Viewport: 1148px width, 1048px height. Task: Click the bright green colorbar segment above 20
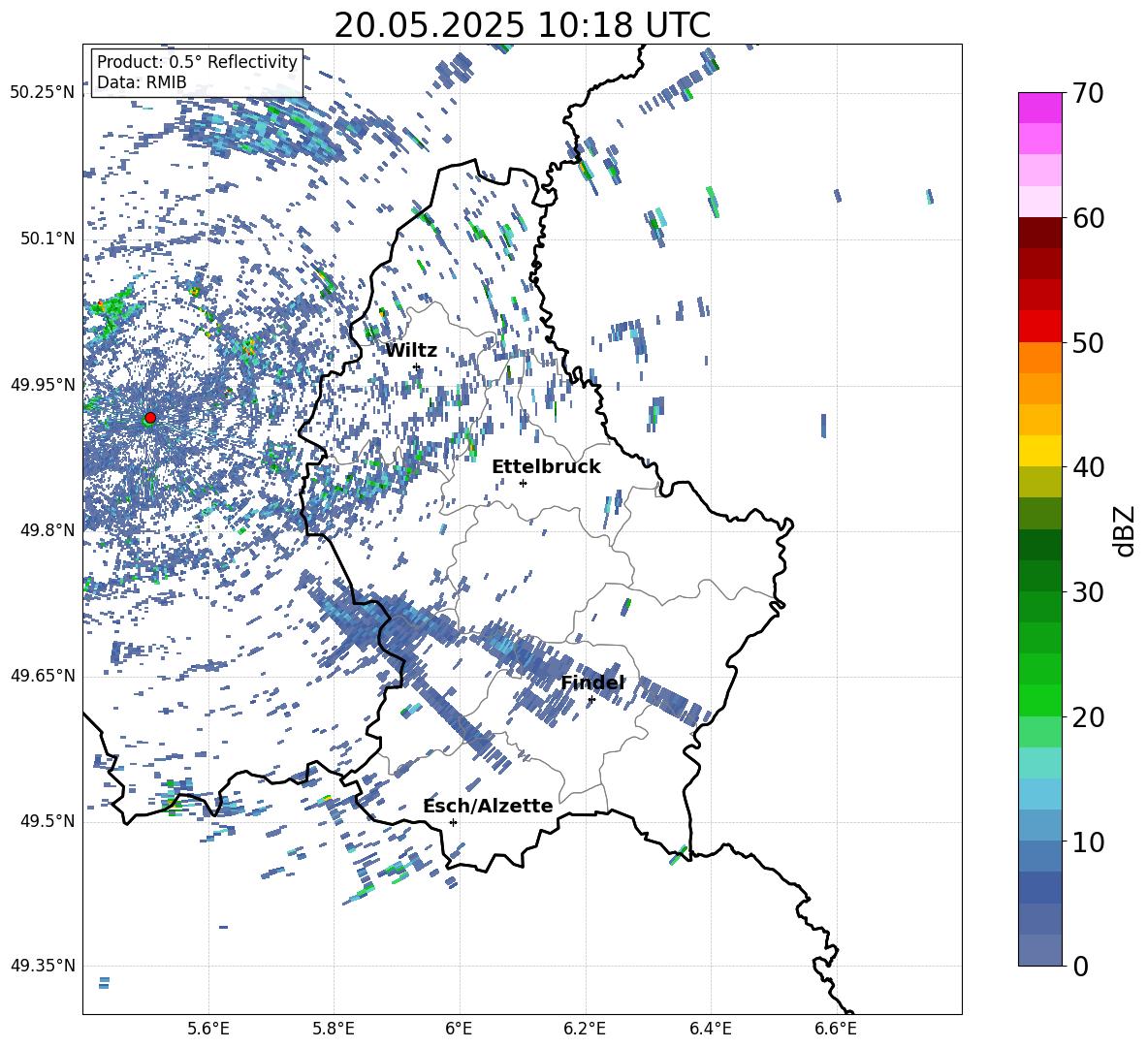coord(1039,700)
